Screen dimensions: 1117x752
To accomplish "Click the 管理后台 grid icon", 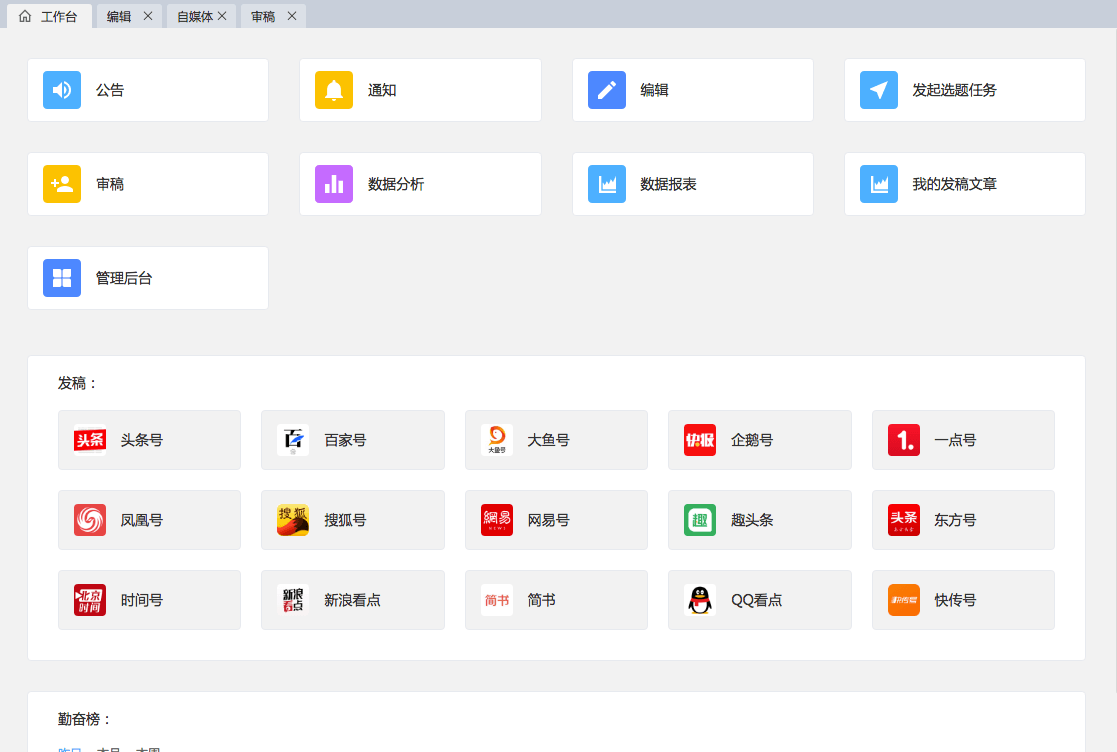I will coord(62,278).
